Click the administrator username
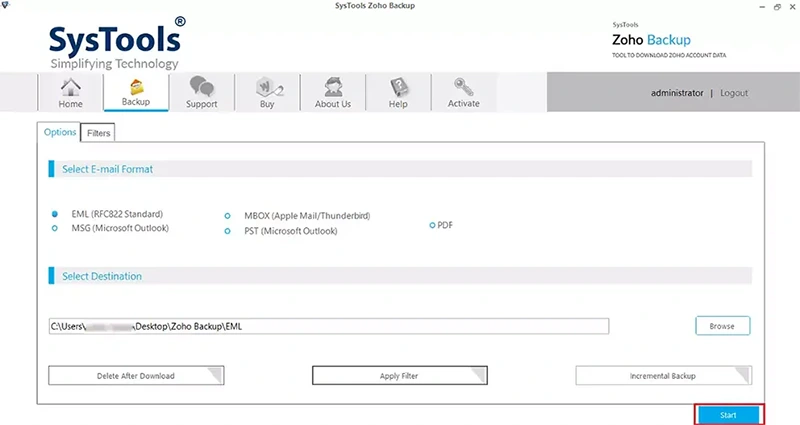The height and width of the screenshot is (425, 800). point(677,93)
